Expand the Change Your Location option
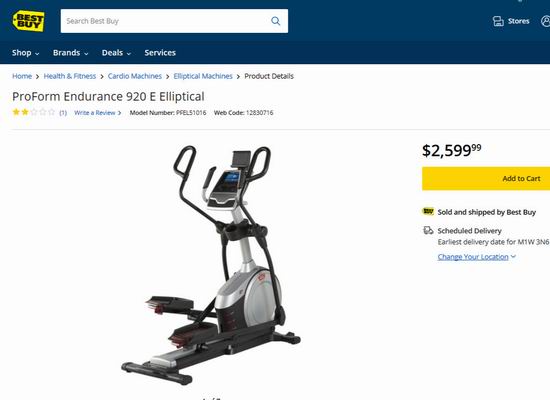The image size is (550, 400). [477, 256]
